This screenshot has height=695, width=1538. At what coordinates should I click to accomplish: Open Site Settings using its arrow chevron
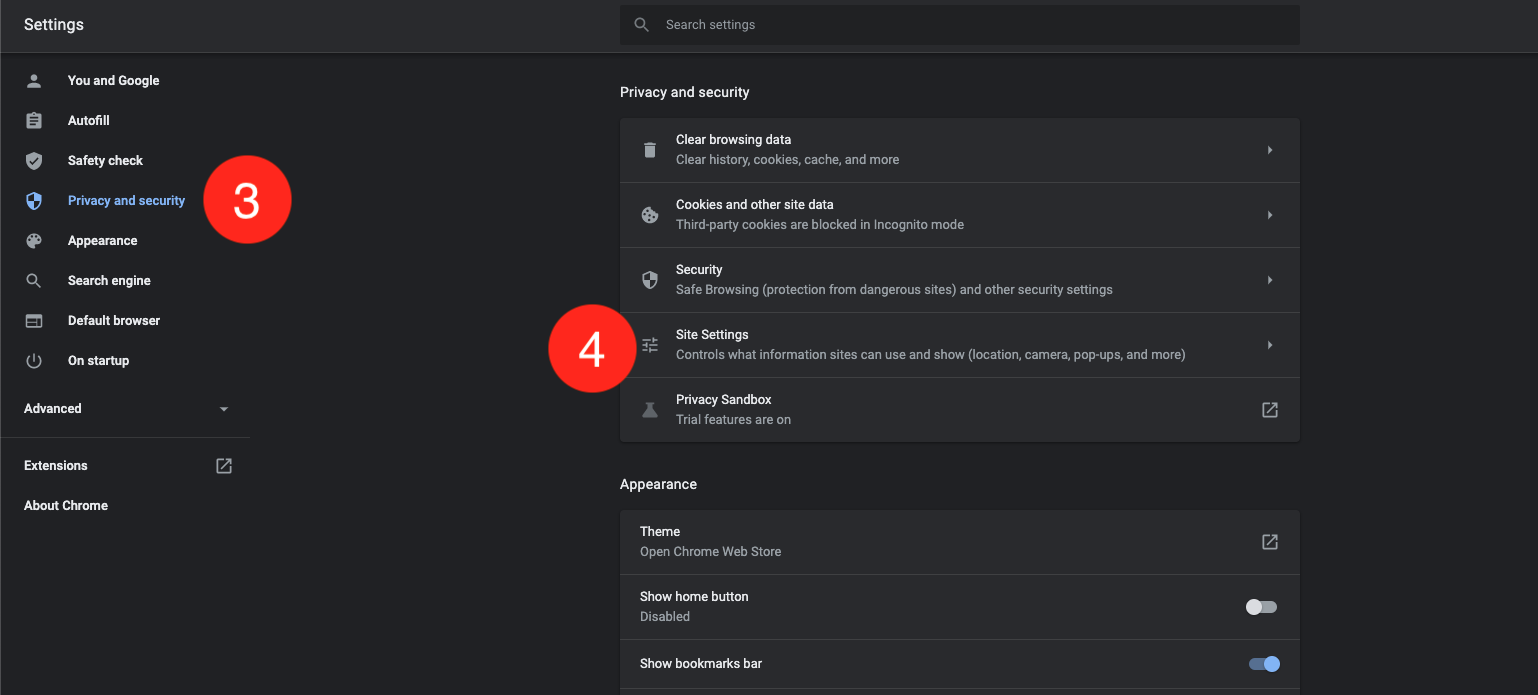1270,345
